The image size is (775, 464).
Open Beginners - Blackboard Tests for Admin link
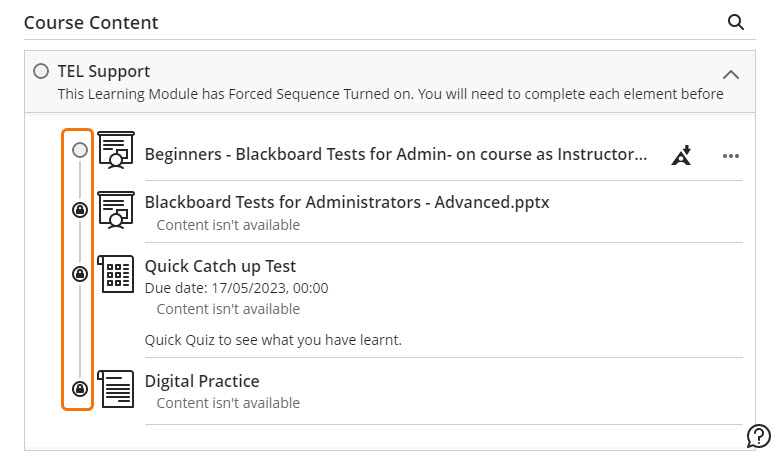point(396,154)
